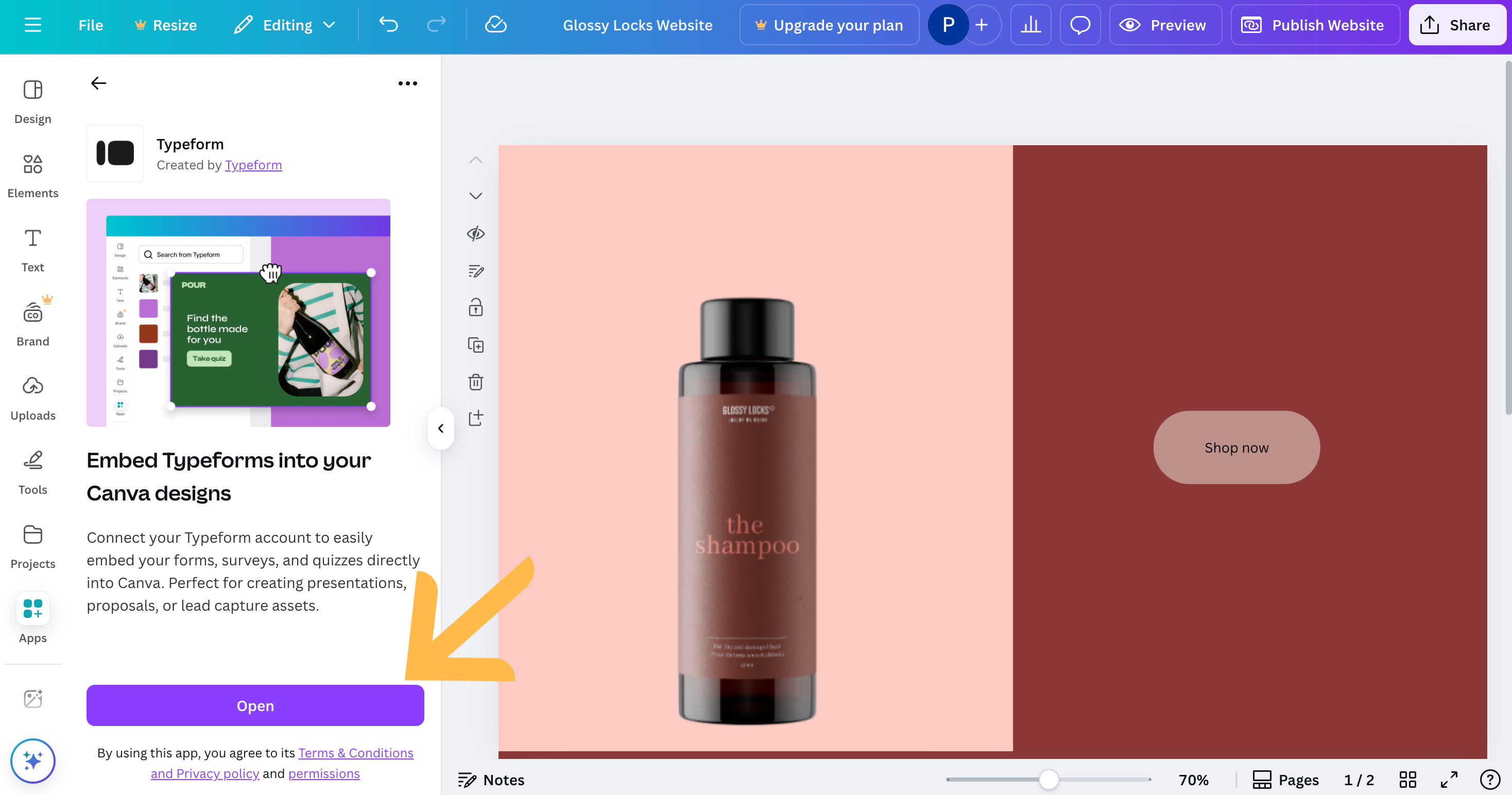Image resolution: width=1512 pixels, height=795 pixels.
Task: Add a new page icon
Action: (475, 418)
